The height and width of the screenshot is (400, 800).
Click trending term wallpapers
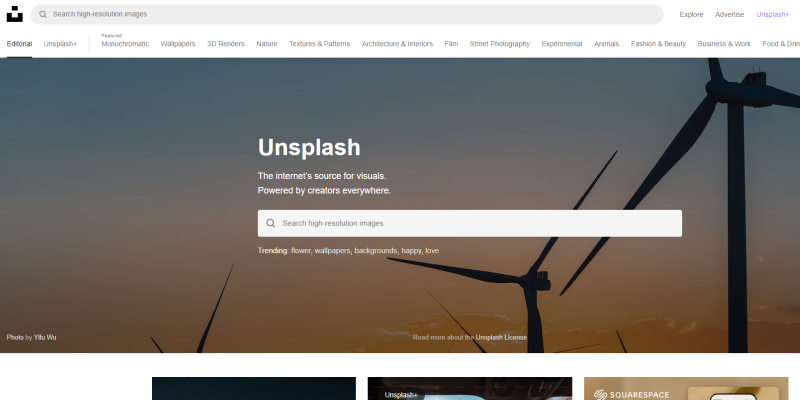(333, 251)
